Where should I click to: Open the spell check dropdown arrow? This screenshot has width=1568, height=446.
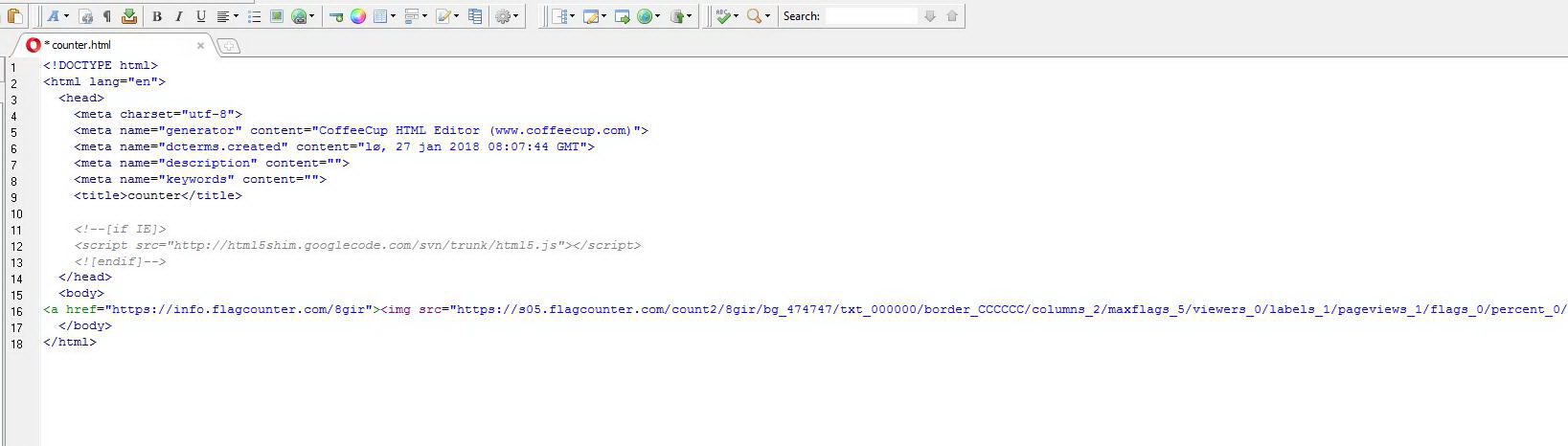736,16
